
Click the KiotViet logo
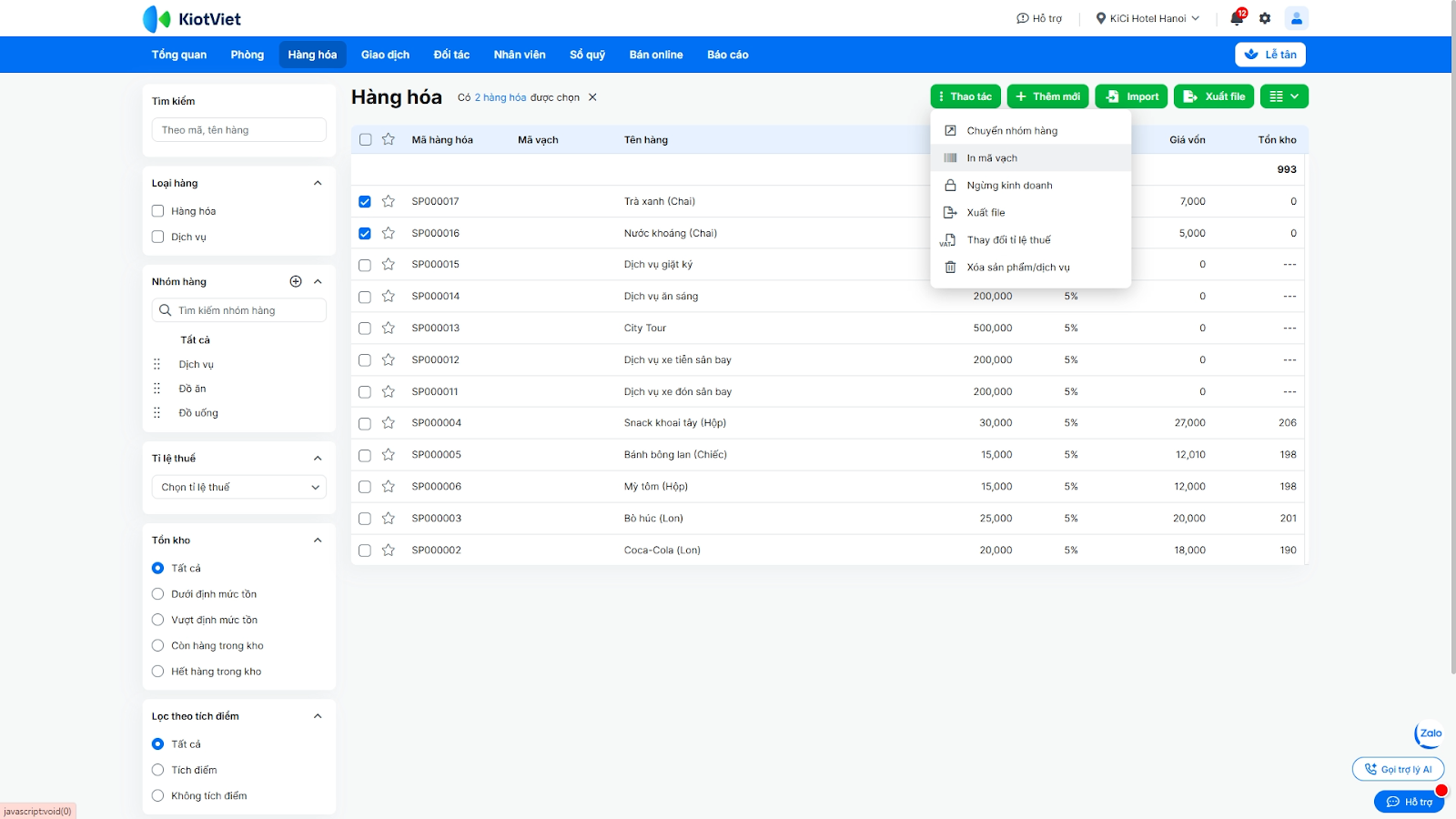[x=192, y=18]
